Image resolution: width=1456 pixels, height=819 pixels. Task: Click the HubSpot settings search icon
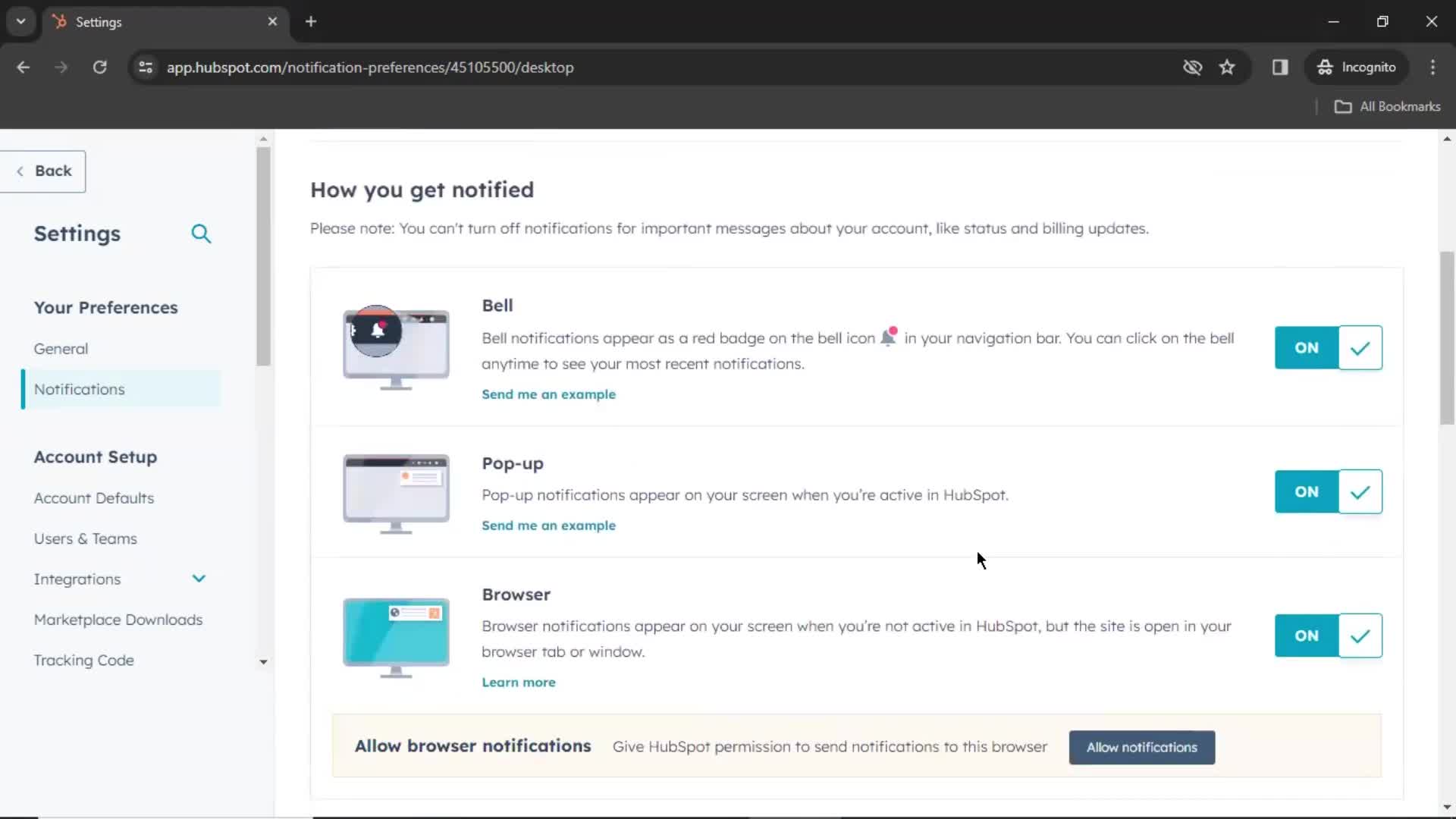pos(201,233)
